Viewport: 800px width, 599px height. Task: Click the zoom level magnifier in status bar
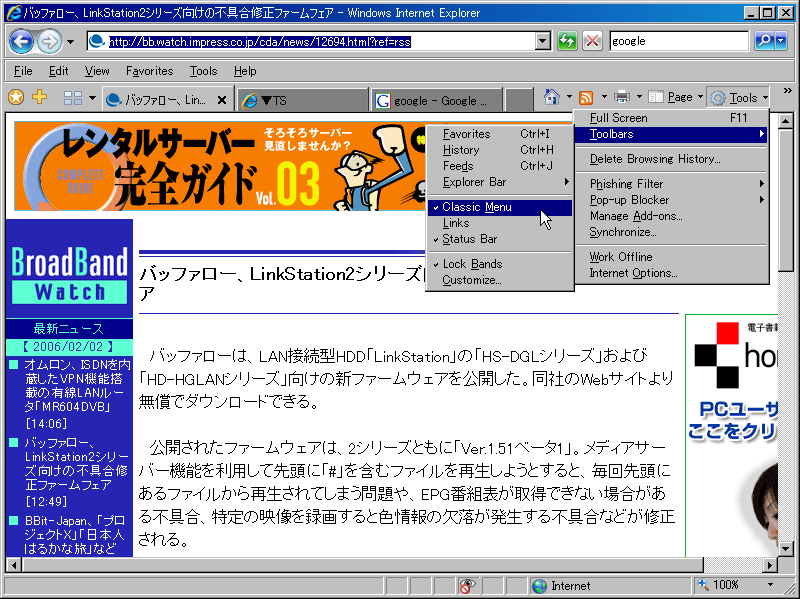pos(704,585)
